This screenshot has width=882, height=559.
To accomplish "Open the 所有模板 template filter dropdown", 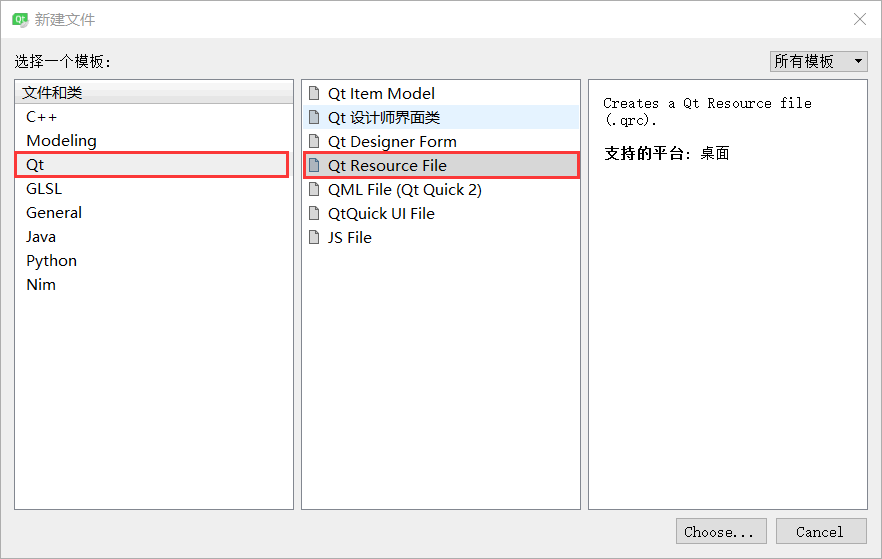I will click(818, 61).
